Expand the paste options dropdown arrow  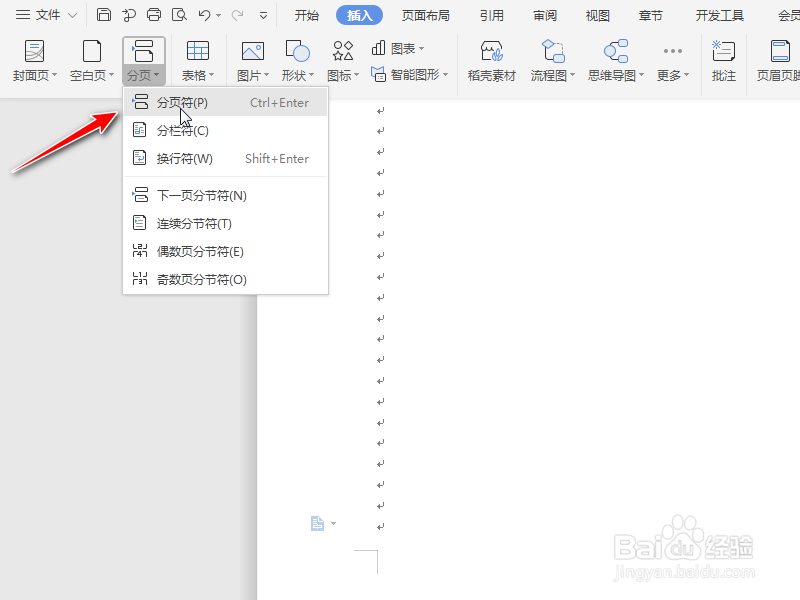pos(334,523)
